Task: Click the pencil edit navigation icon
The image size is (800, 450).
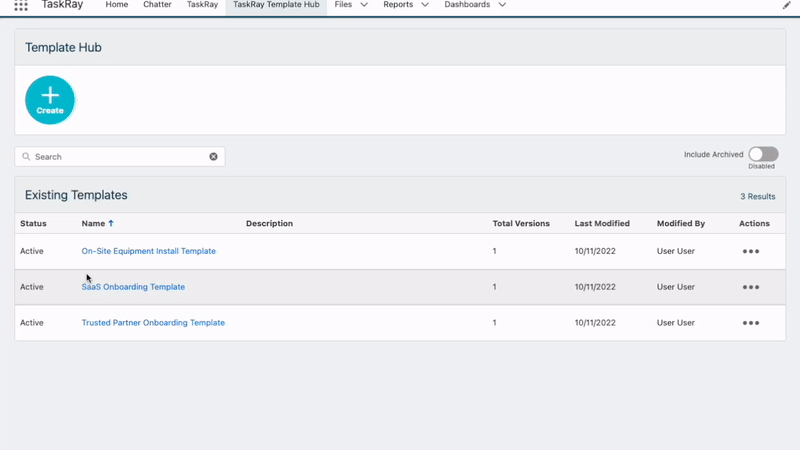Action: (x=786, y=5)
